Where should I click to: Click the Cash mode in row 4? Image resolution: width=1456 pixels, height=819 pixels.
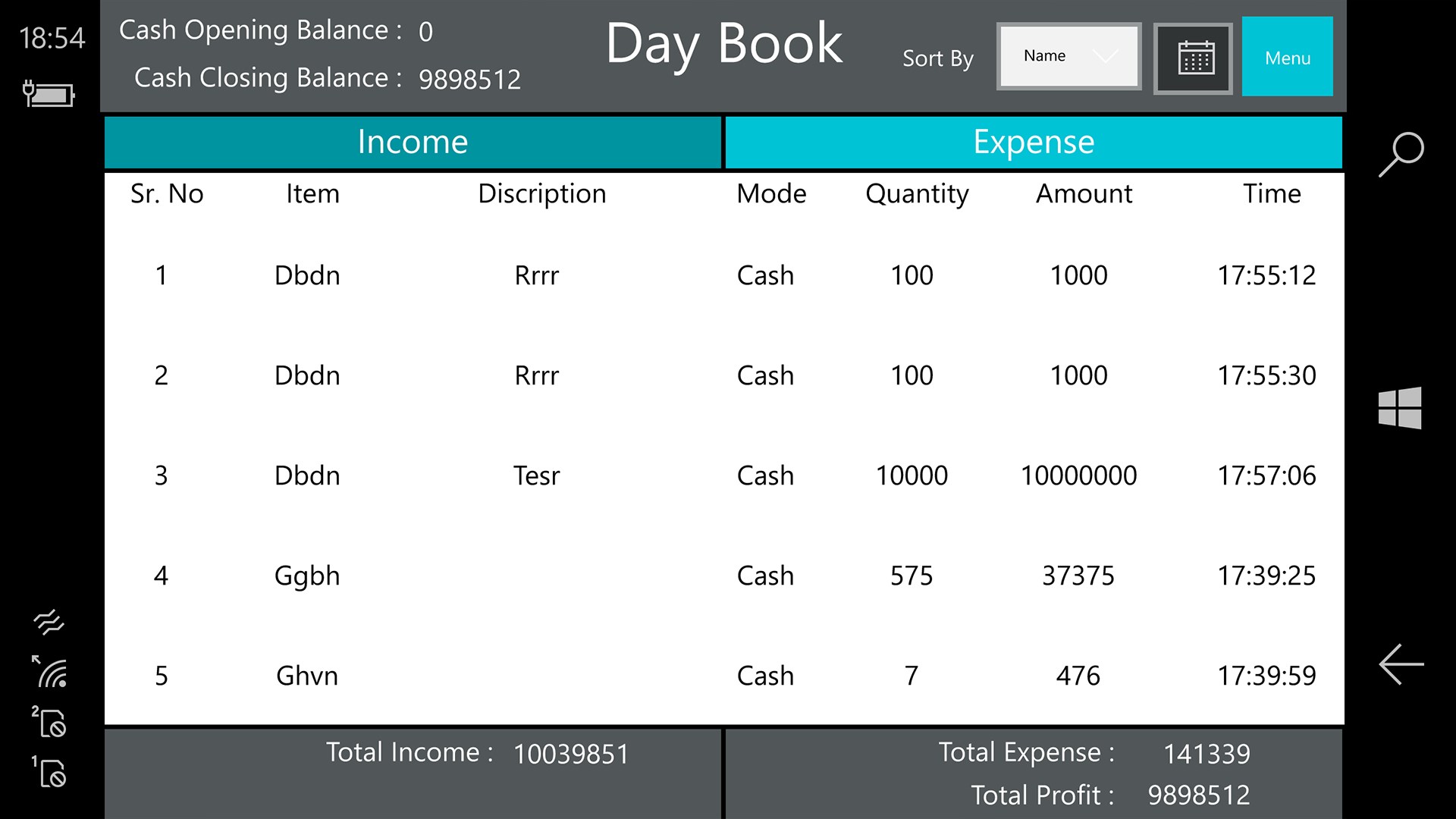[765, 576]
